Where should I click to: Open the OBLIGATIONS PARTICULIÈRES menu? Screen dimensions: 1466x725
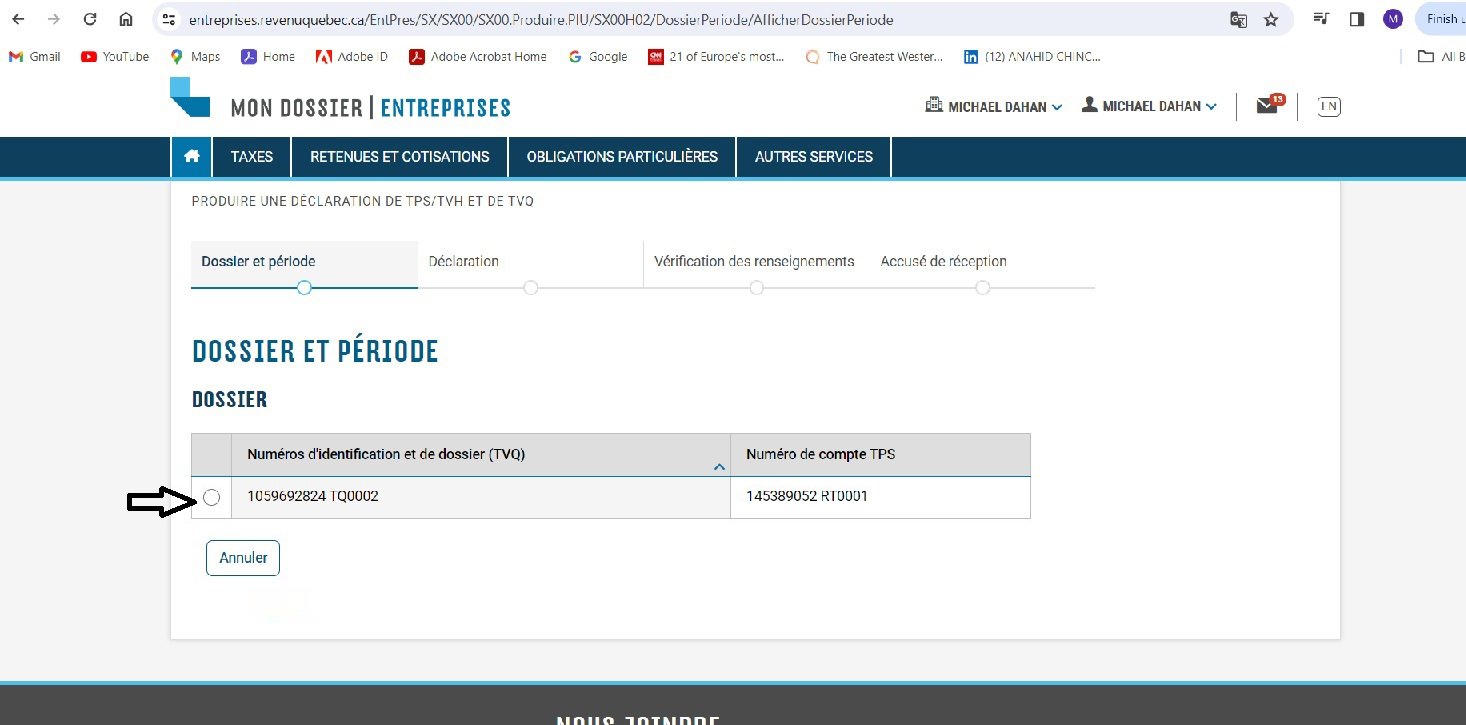(x=622, y=157)
